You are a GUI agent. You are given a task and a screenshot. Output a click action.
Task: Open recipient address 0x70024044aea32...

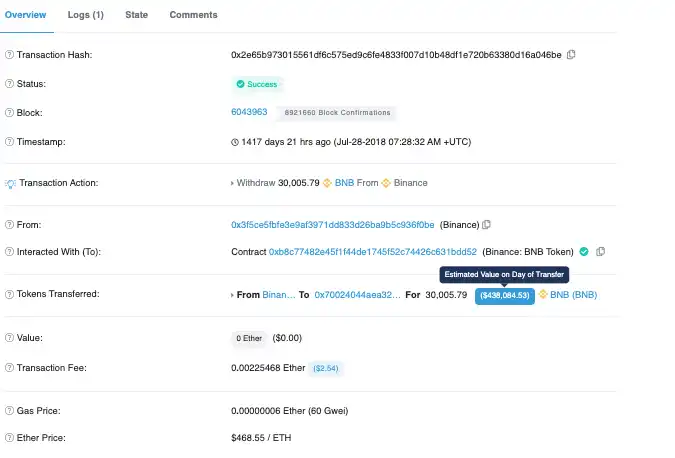pos(357,295)
